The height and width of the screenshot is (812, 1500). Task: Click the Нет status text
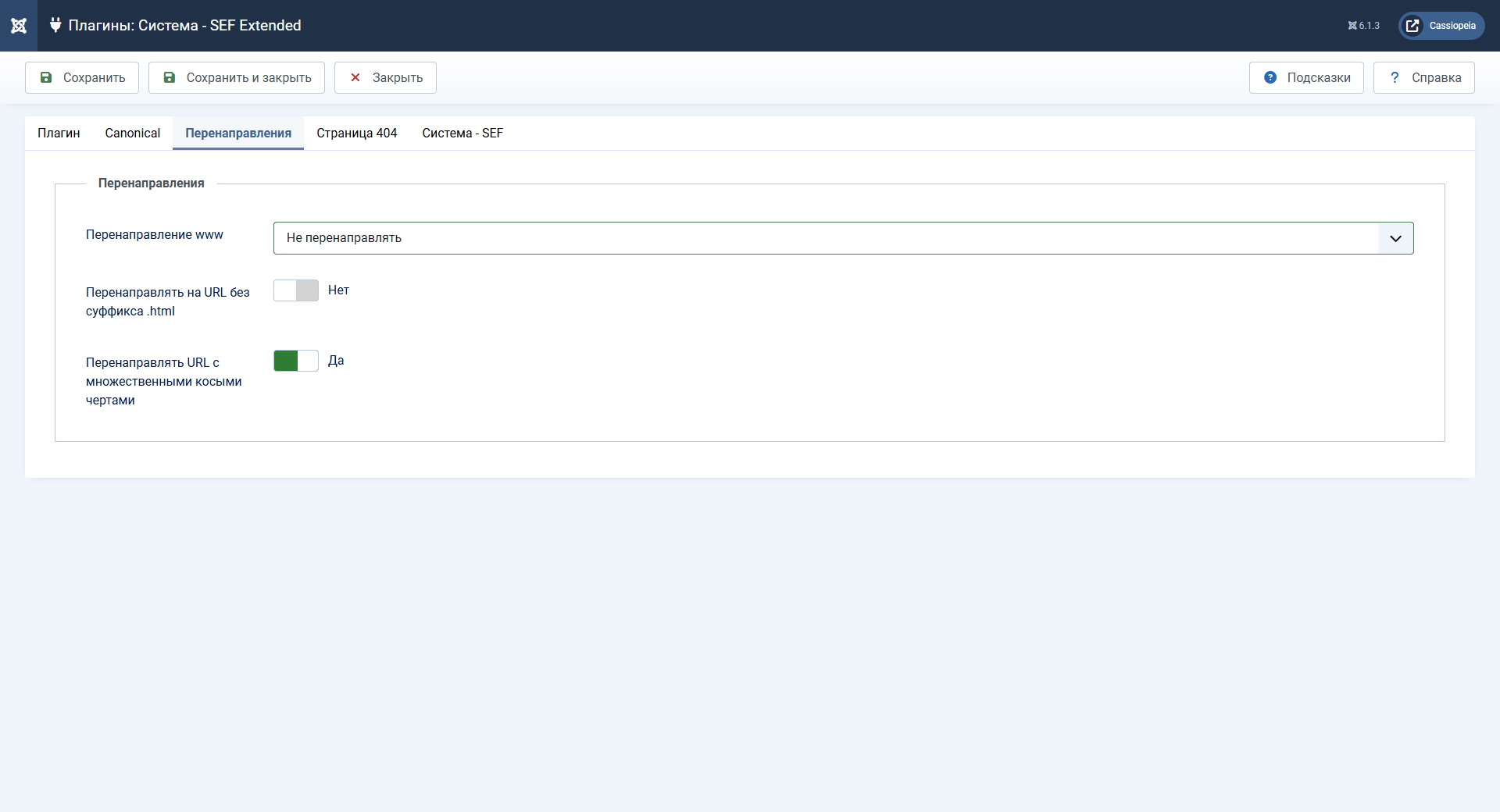point(338,290)
